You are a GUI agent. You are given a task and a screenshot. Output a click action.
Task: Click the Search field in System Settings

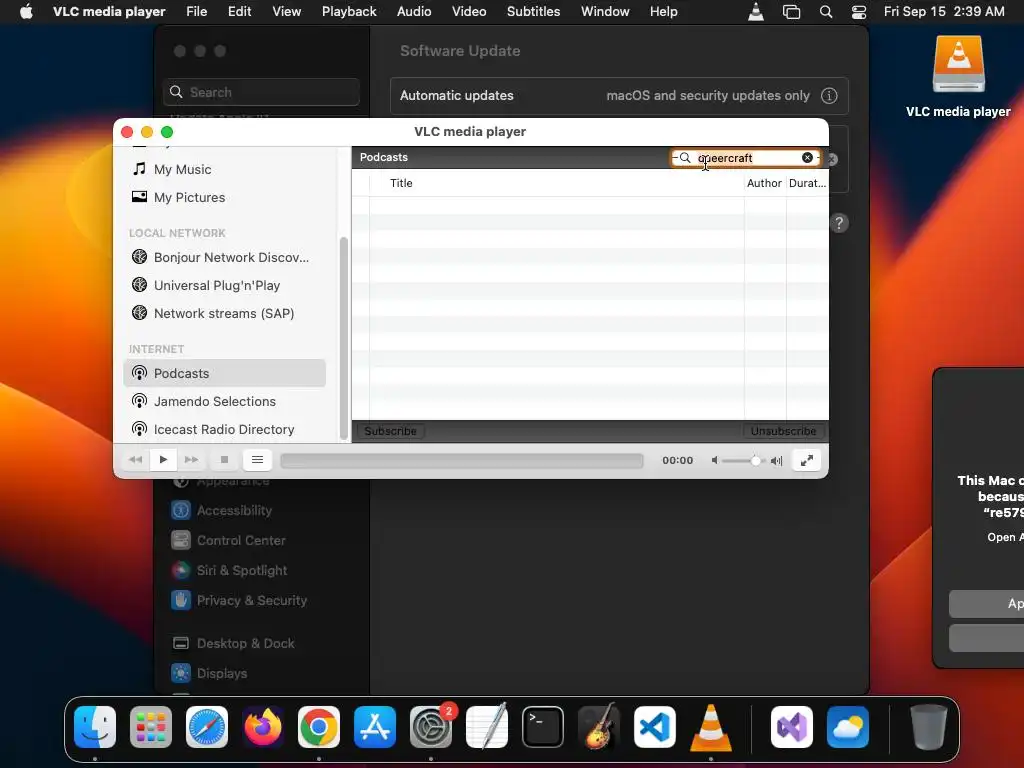click(x=261, y=92)
